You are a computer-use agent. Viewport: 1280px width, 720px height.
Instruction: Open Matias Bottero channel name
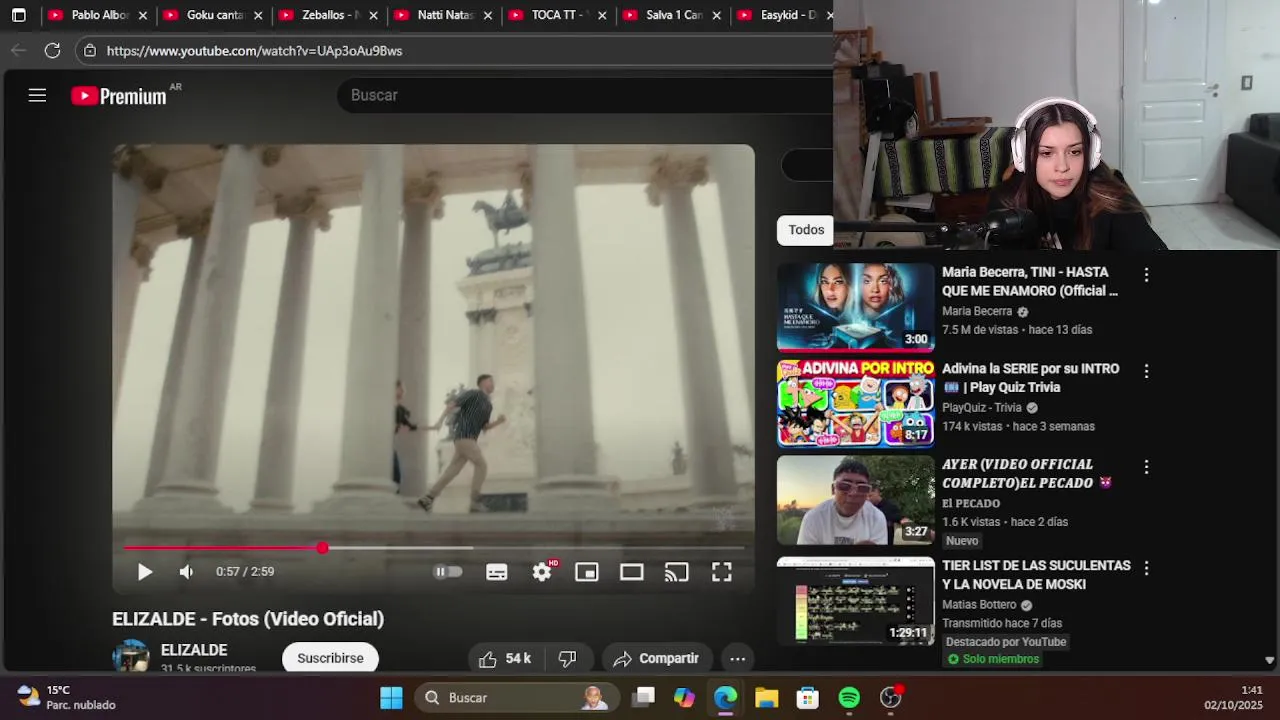point(979,605)
